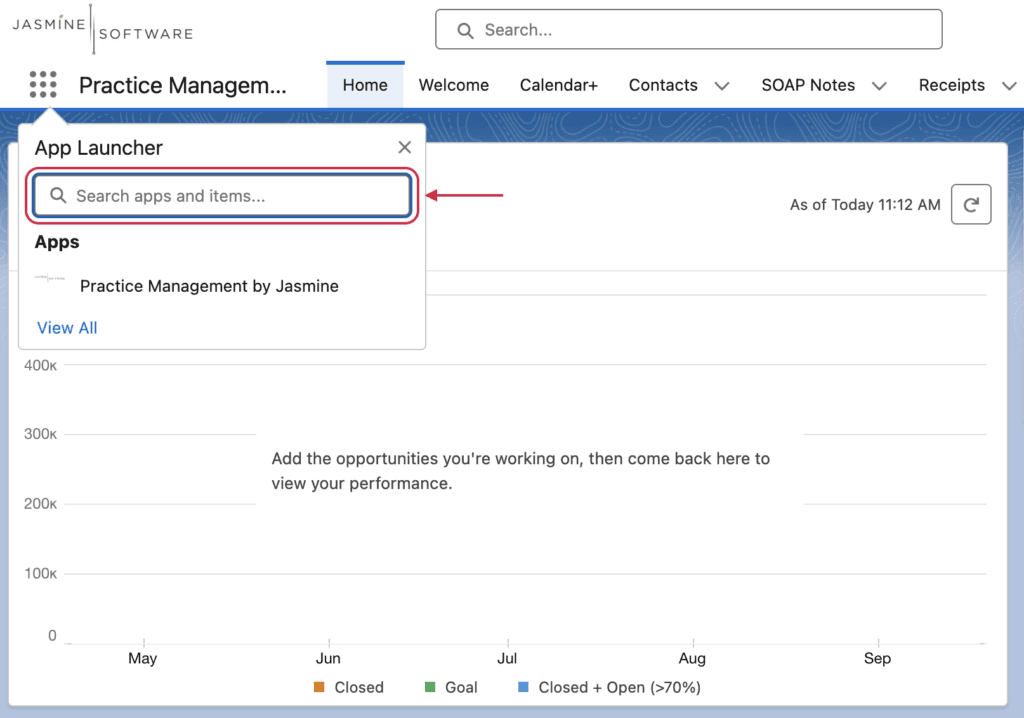Click the global search magnifier icon
This screenshot has width=1024, height=718.
(x=465, y=31)
